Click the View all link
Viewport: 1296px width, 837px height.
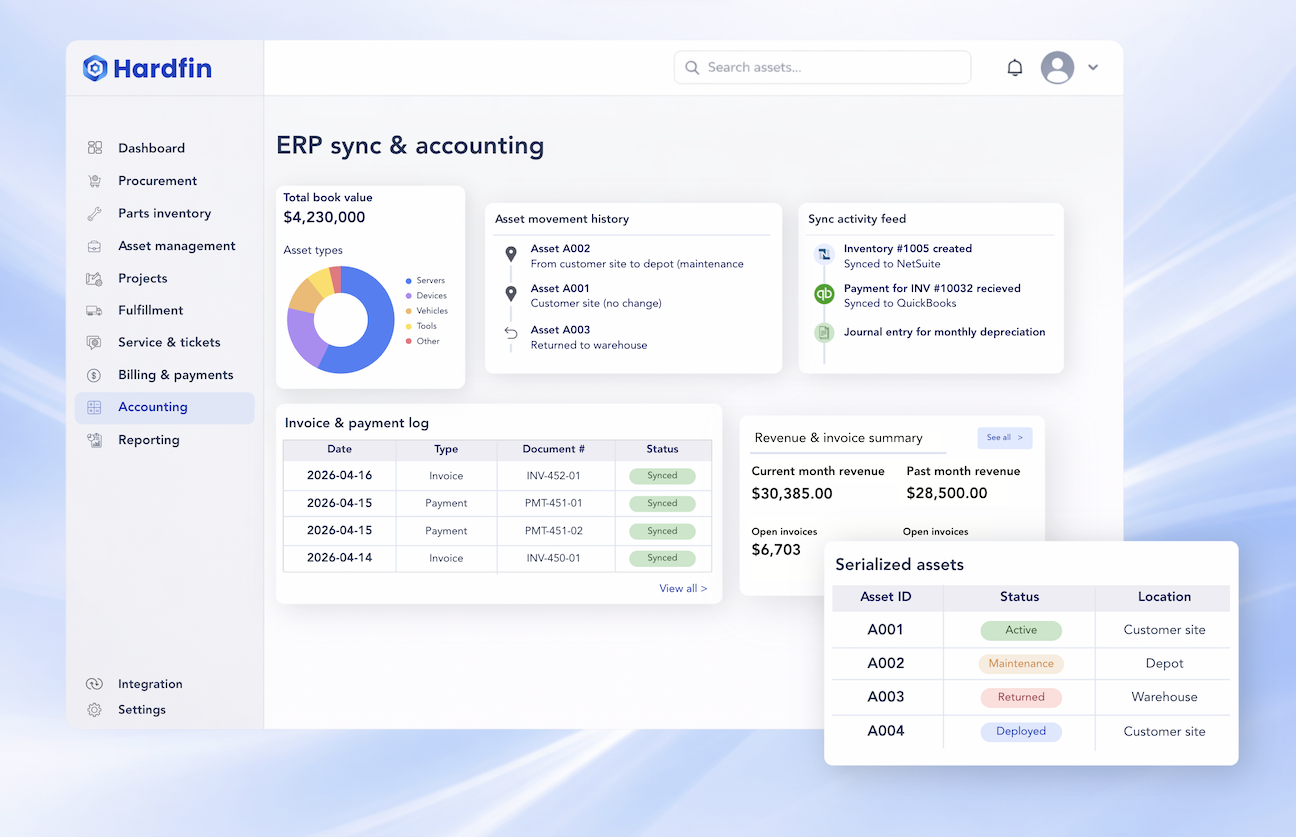(x=683, y=588)
